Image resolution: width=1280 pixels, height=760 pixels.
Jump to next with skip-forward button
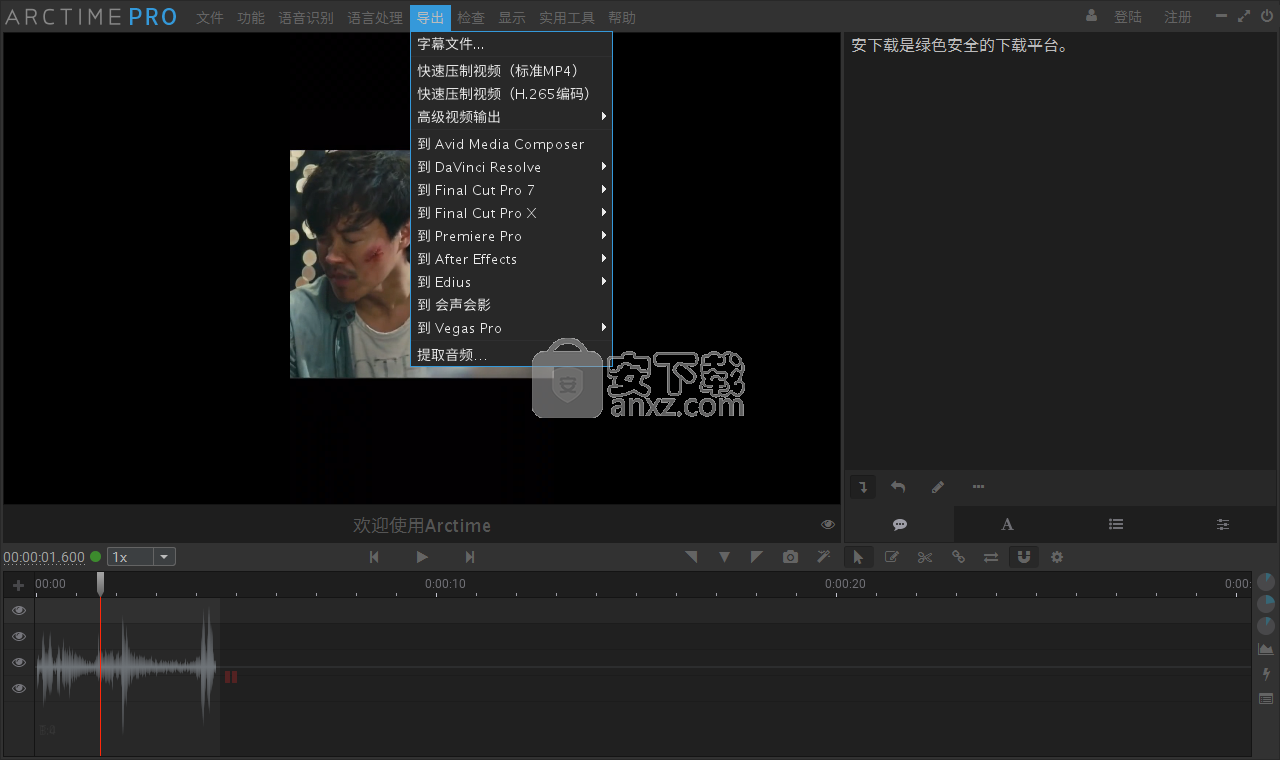click(x=470, y=557)
